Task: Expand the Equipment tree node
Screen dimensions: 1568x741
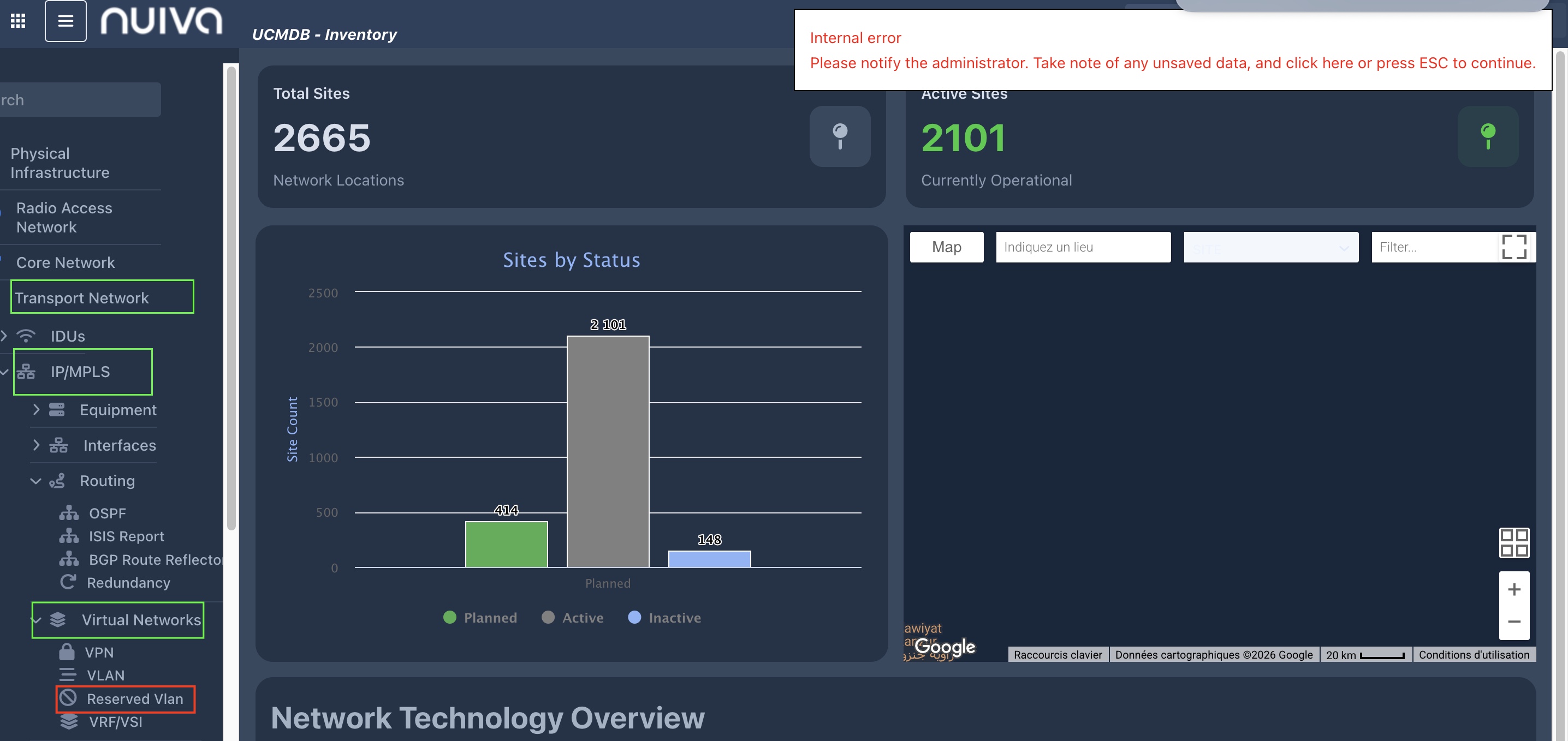Action: 37,409
